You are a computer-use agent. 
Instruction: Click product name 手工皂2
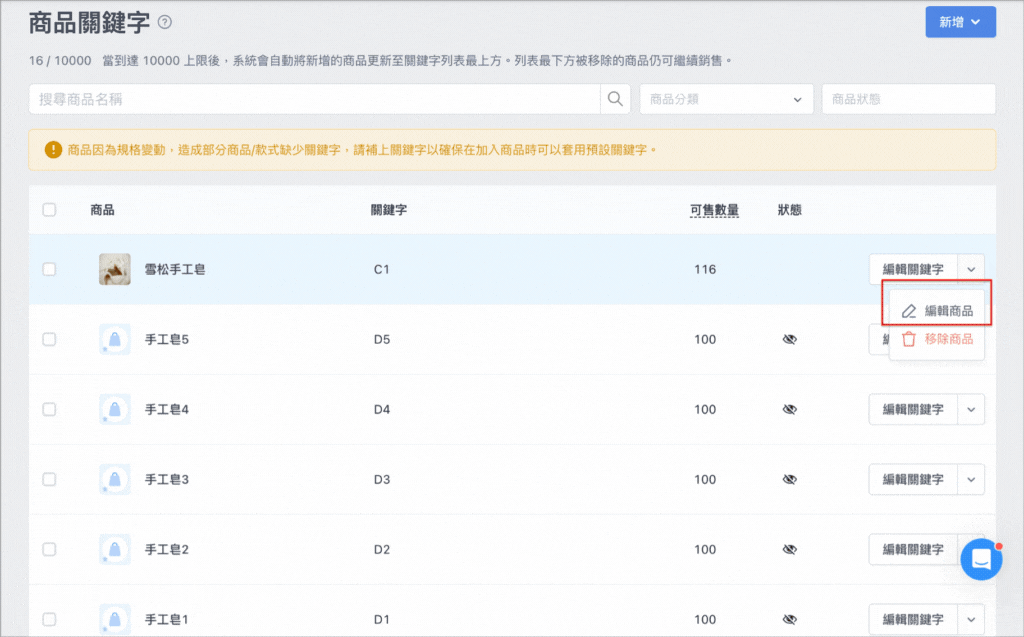167,549
